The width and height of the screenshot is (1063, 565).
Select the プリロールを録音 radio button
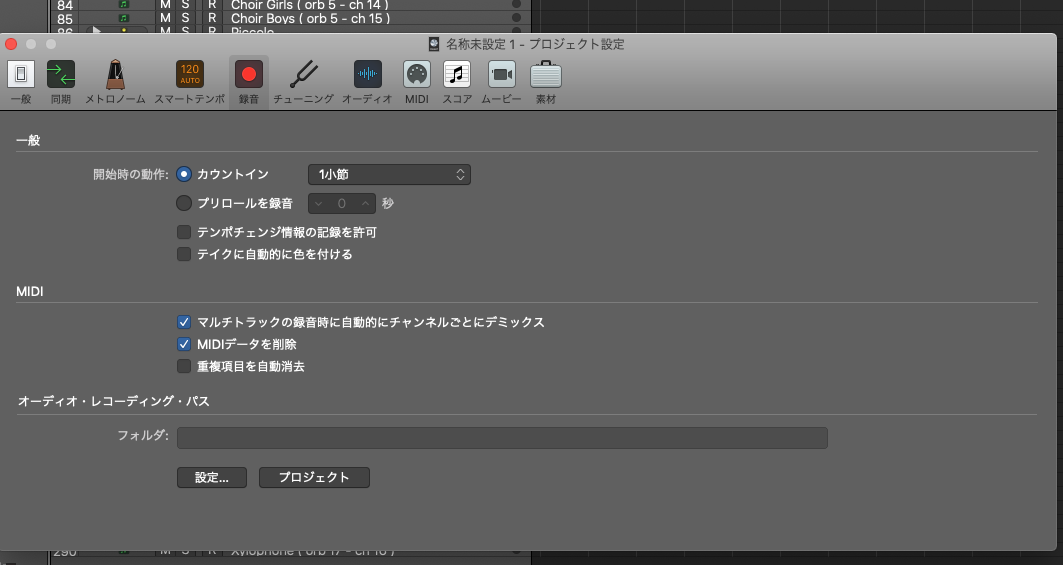184,203
